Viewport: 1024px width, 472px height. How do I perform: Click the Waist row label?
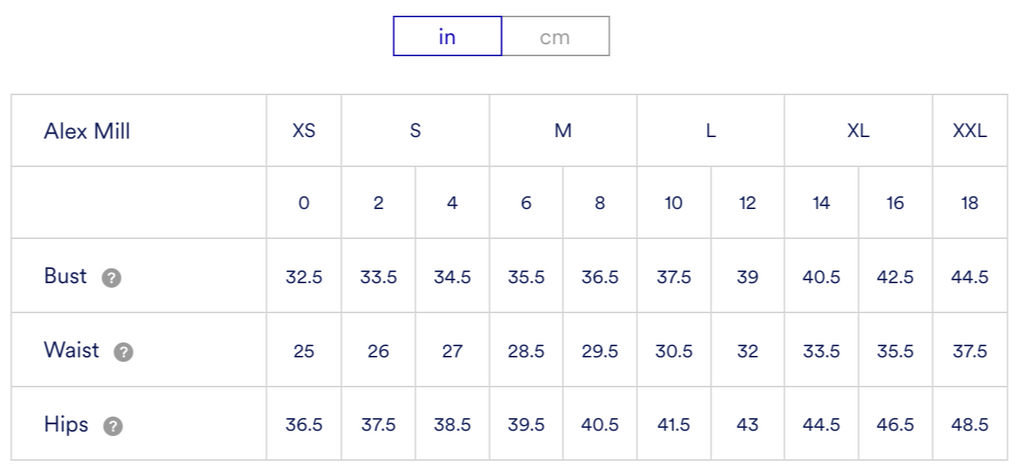tap(71, 350)
